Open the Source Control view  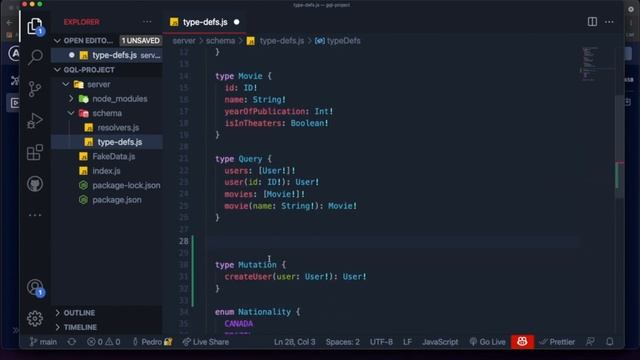coord(35,89)
